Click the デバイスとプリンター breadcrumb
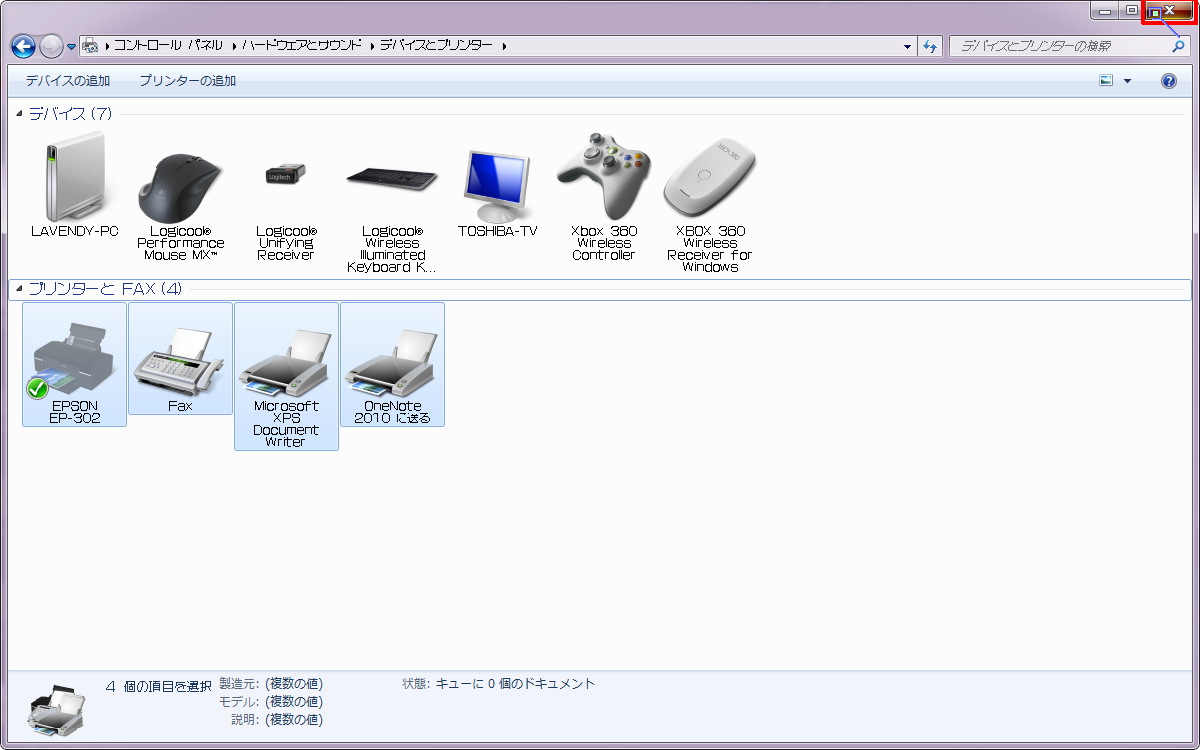The image size is (1200, 750). (x=436, y=46)
